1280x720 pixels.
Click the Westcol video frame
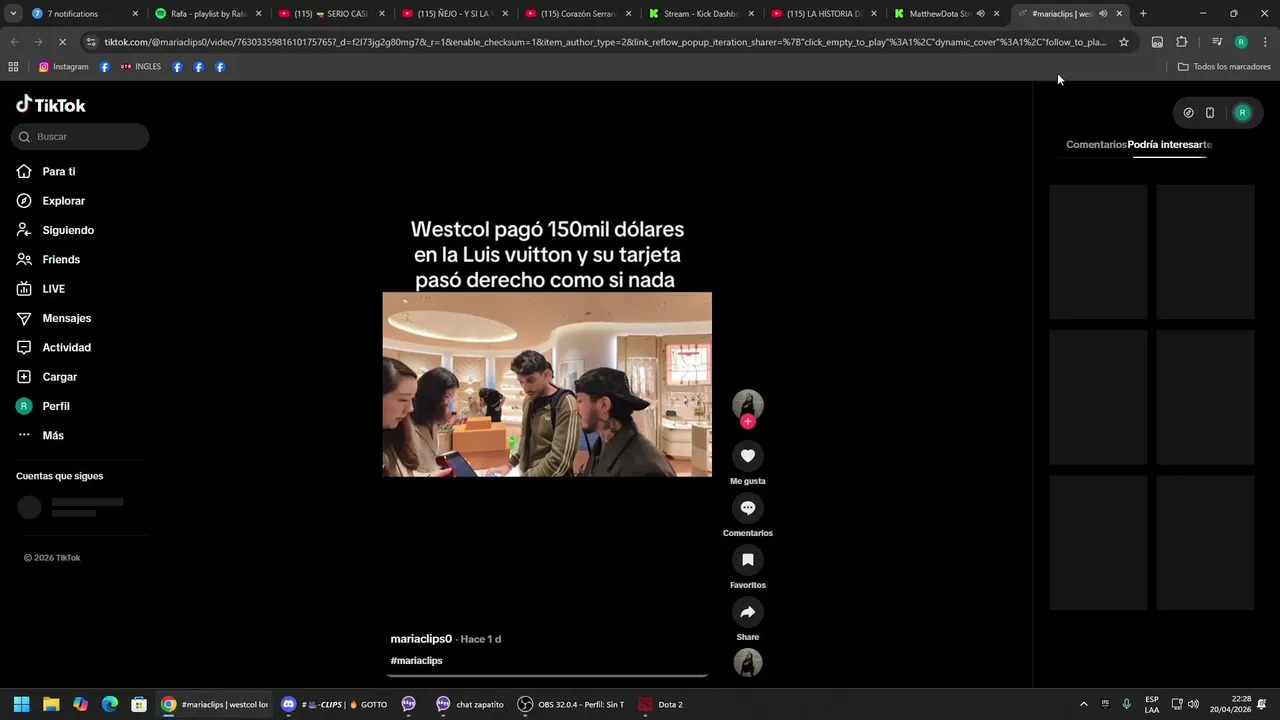click(547, 384)
